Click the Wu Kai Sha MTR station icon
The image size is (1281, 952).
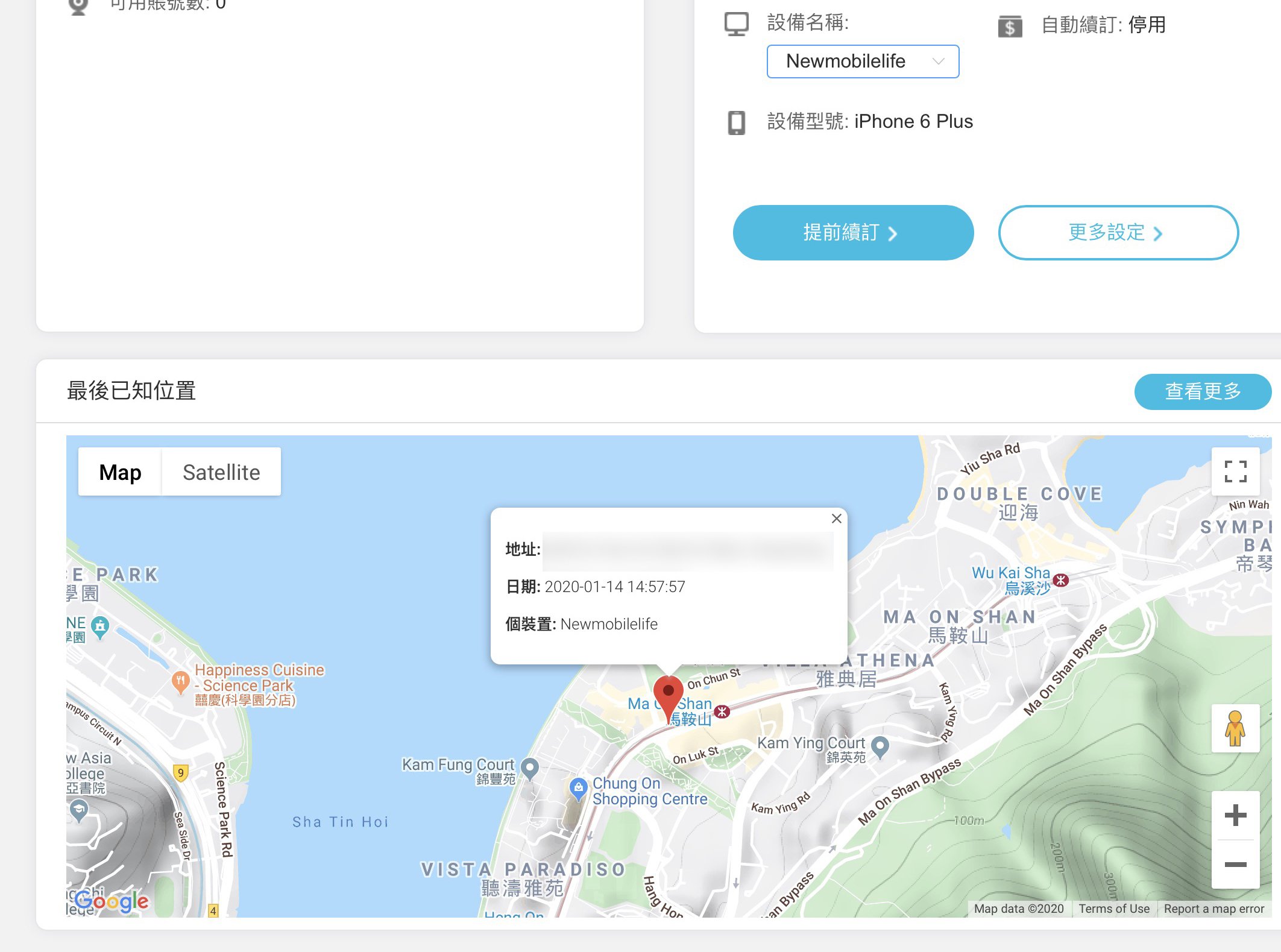coord(1060,580)
